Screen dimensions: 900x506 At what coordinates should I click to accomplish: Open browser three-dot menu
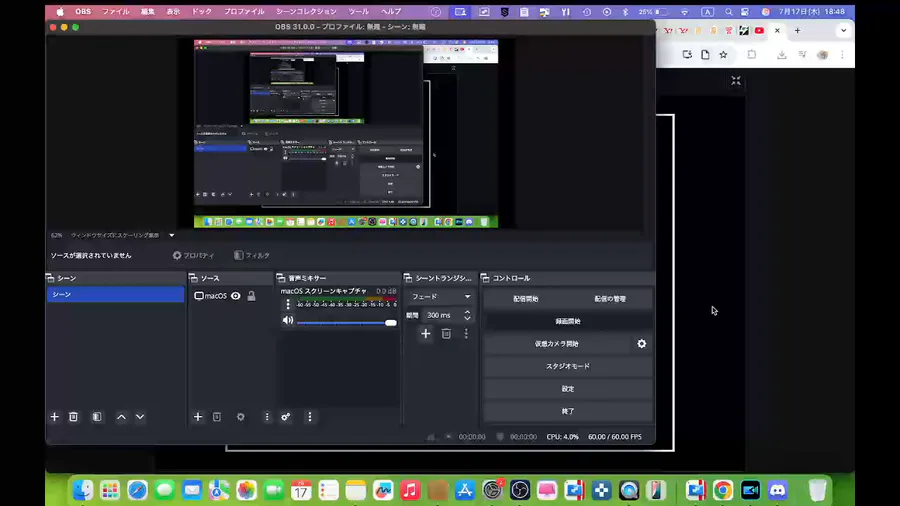click(842, 55)
